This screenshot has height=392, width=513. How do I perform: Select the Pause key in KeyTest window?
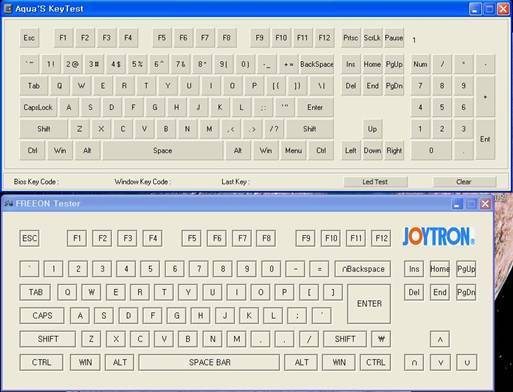394,38
